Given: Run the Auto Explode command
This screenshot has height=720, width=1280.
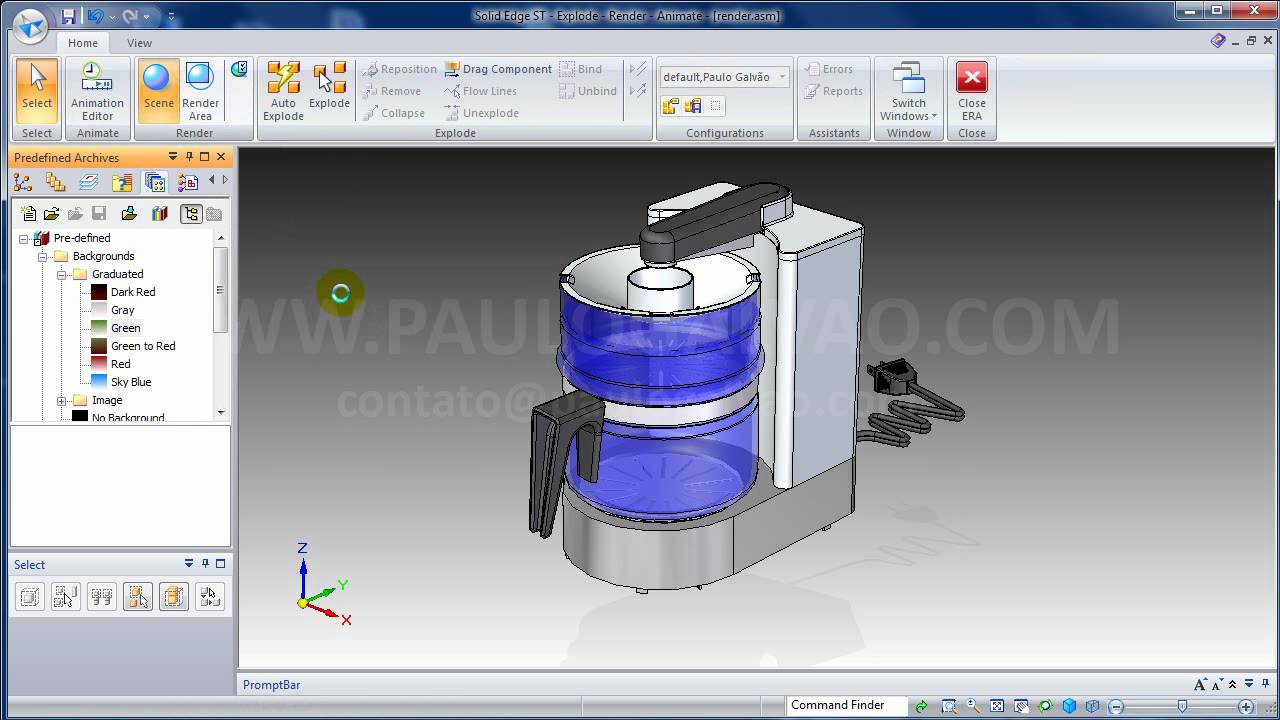Looking at the screenshot, I should pos(283,92).
